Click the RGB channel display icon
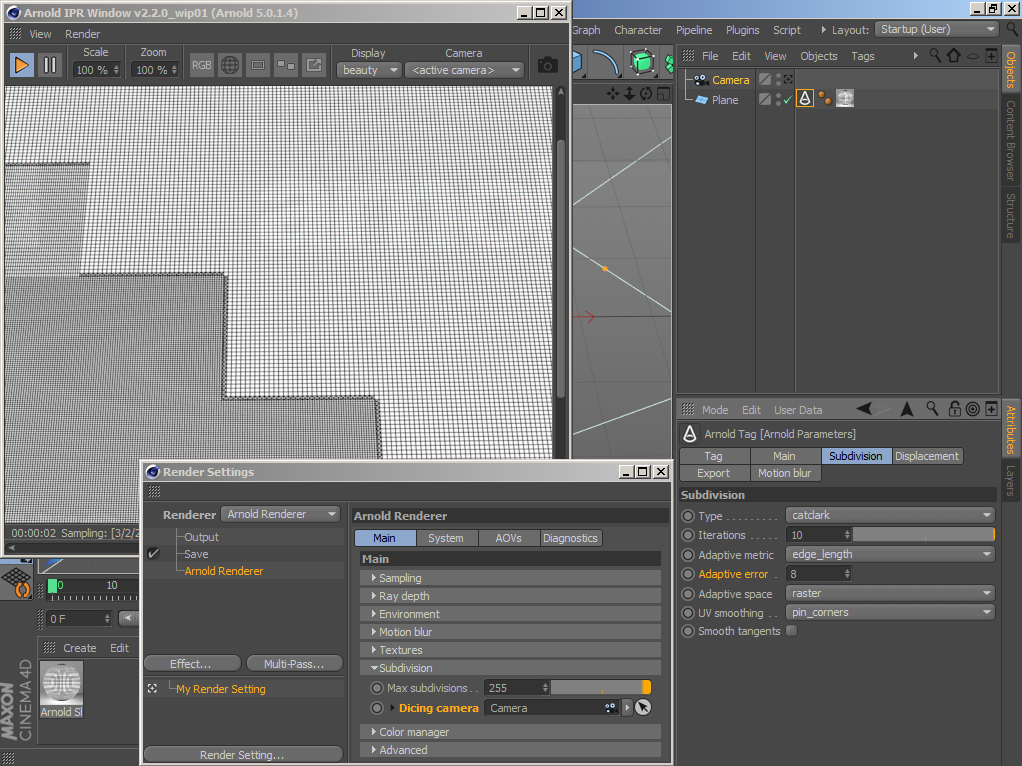 click(x=202, y=66)
